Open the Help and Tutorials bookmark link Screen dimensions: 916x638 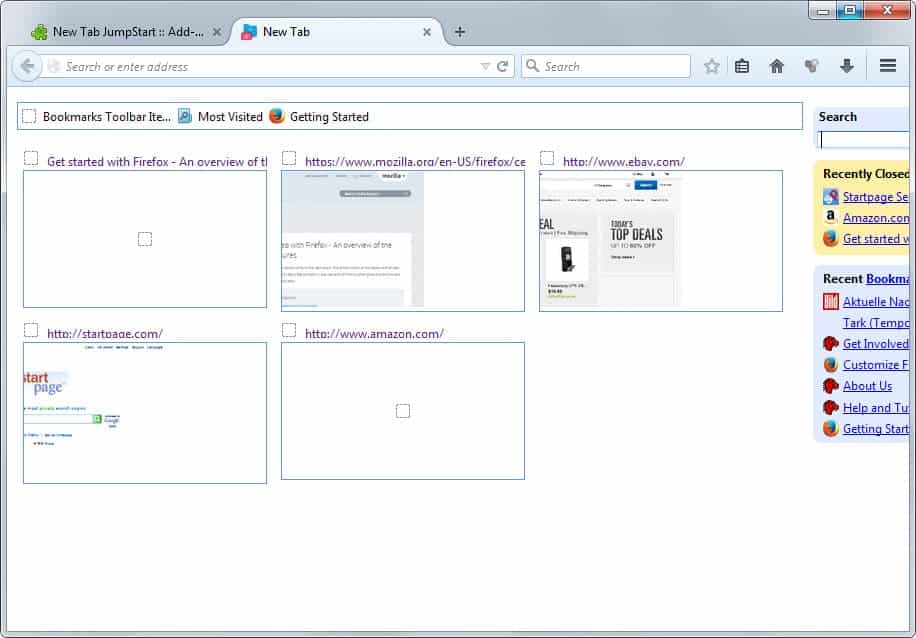(876, 408)
